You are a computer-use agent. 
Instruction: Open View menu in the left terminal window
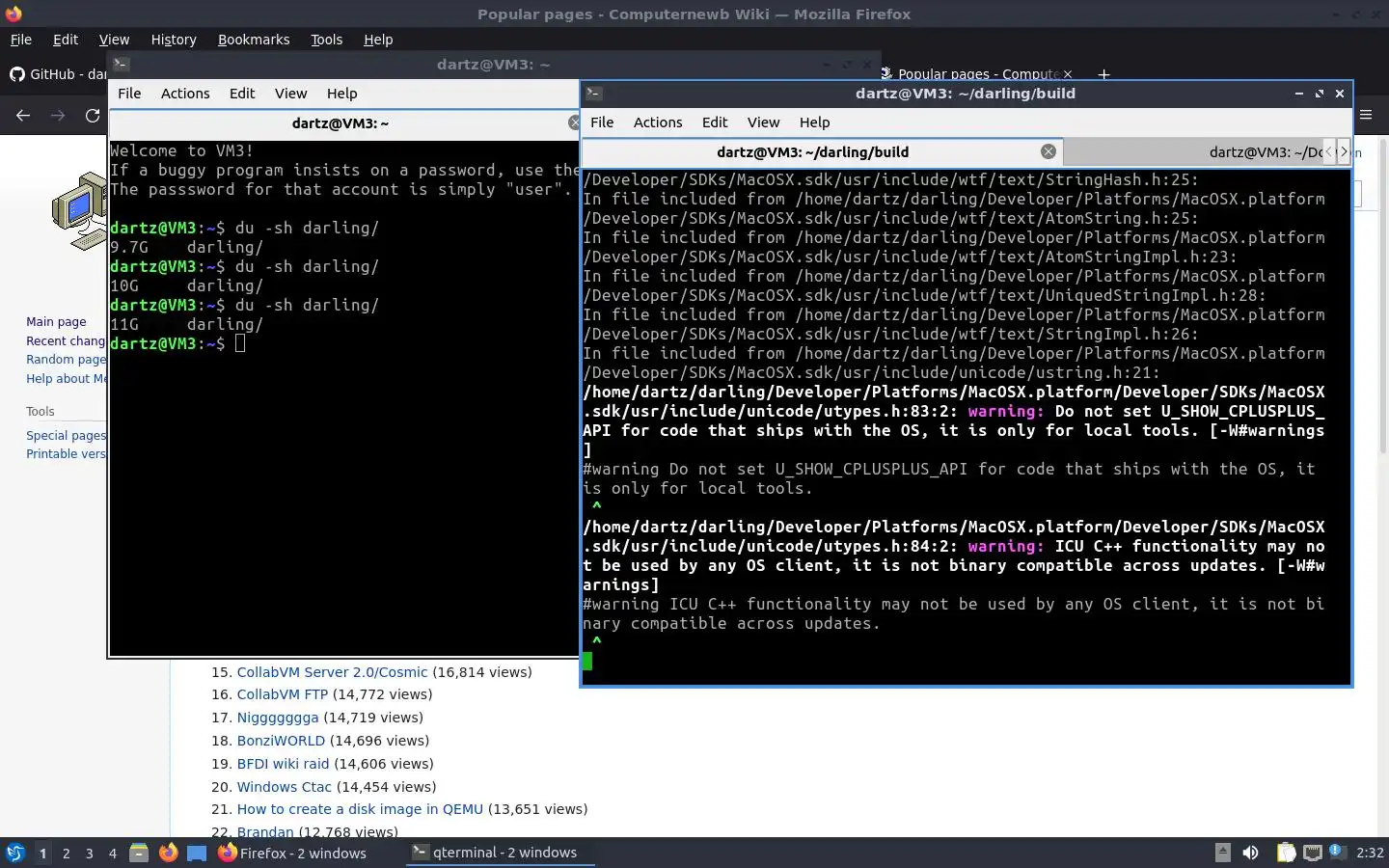[x=290, y=94]
